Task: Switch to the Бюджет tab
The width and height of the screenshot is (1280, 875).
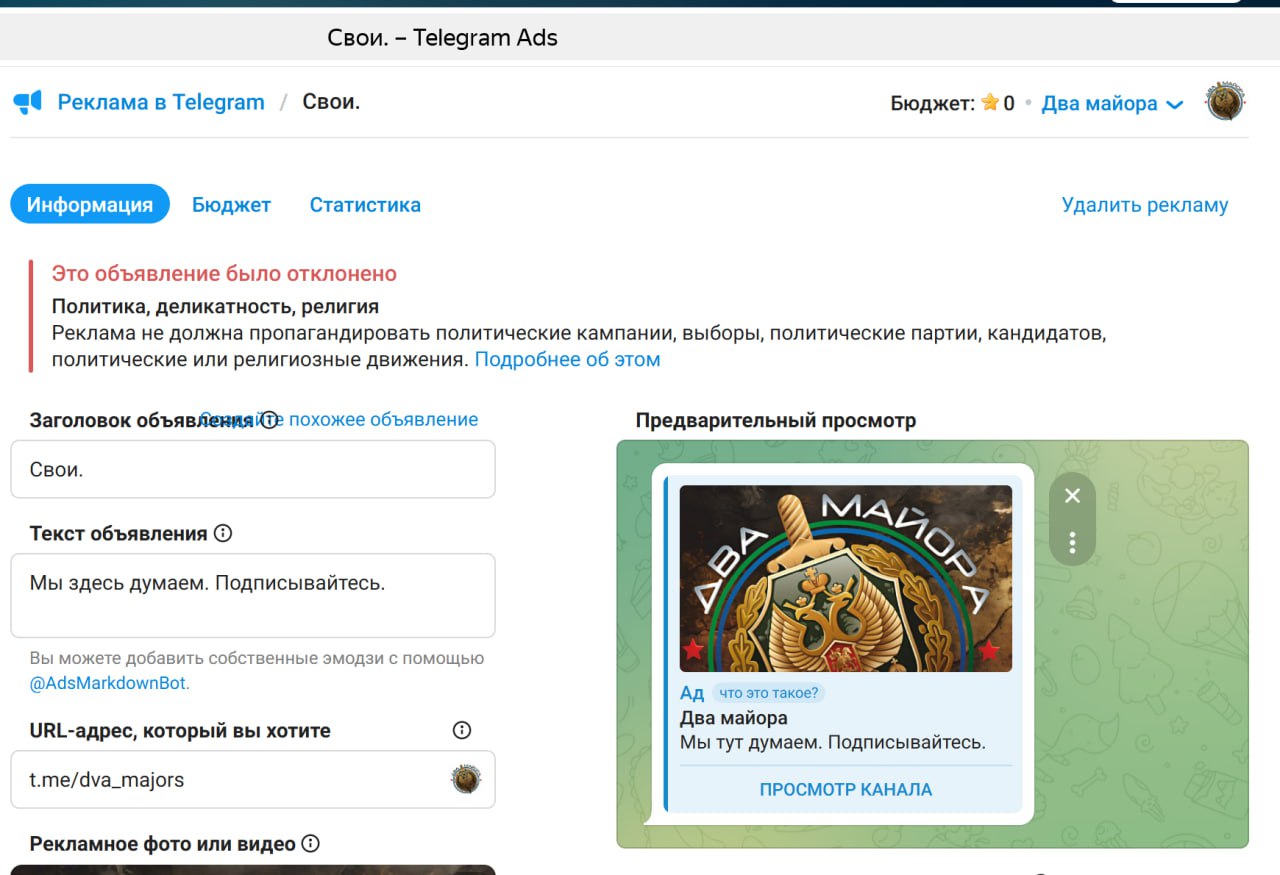Action: pos(232,205)
